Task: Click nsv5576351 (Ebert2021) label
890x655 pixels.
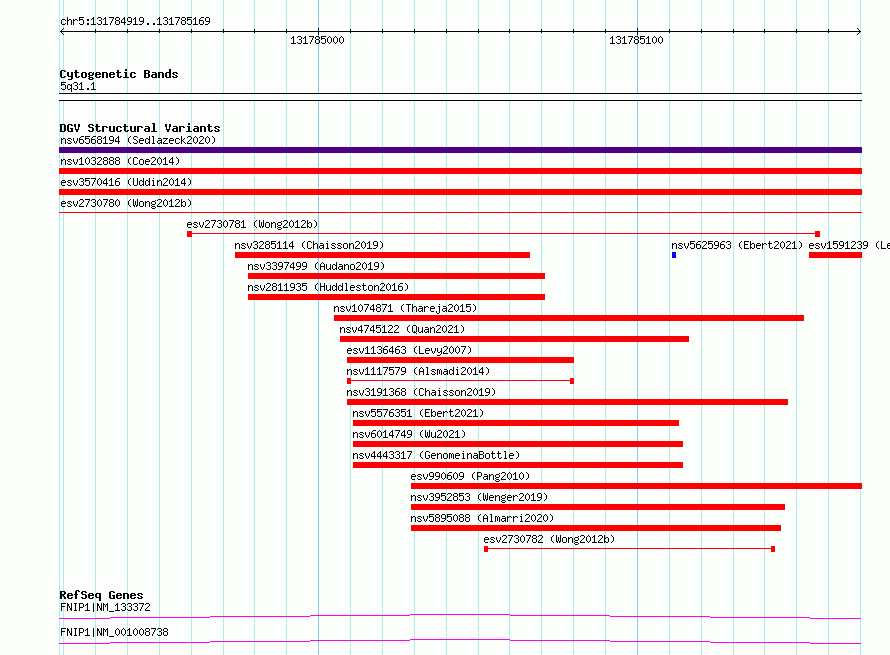Action: pyautogui.click(x=418, y=413)
